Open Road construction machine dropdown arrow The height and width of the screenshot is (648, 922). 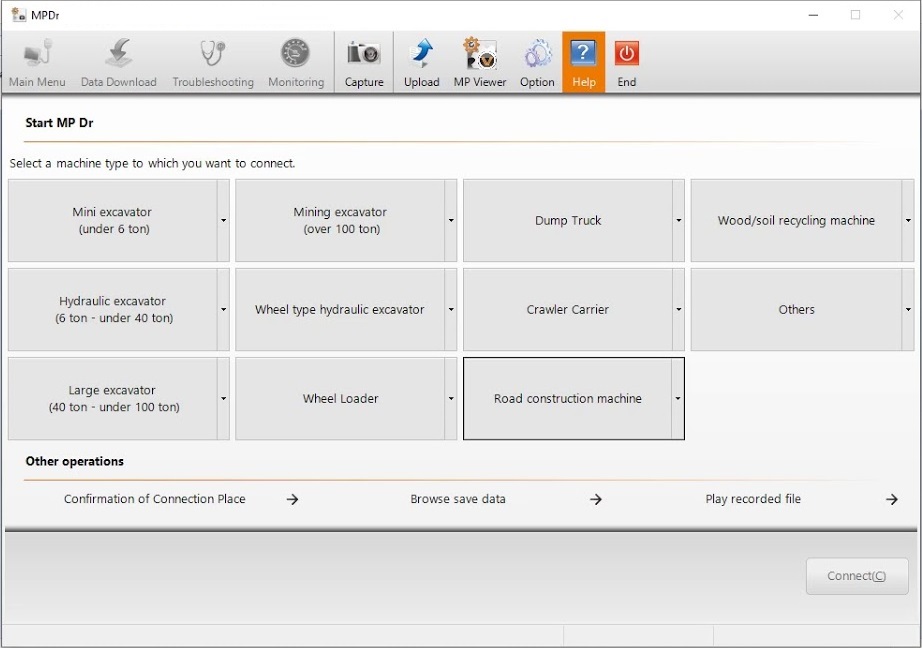(678, 399)
